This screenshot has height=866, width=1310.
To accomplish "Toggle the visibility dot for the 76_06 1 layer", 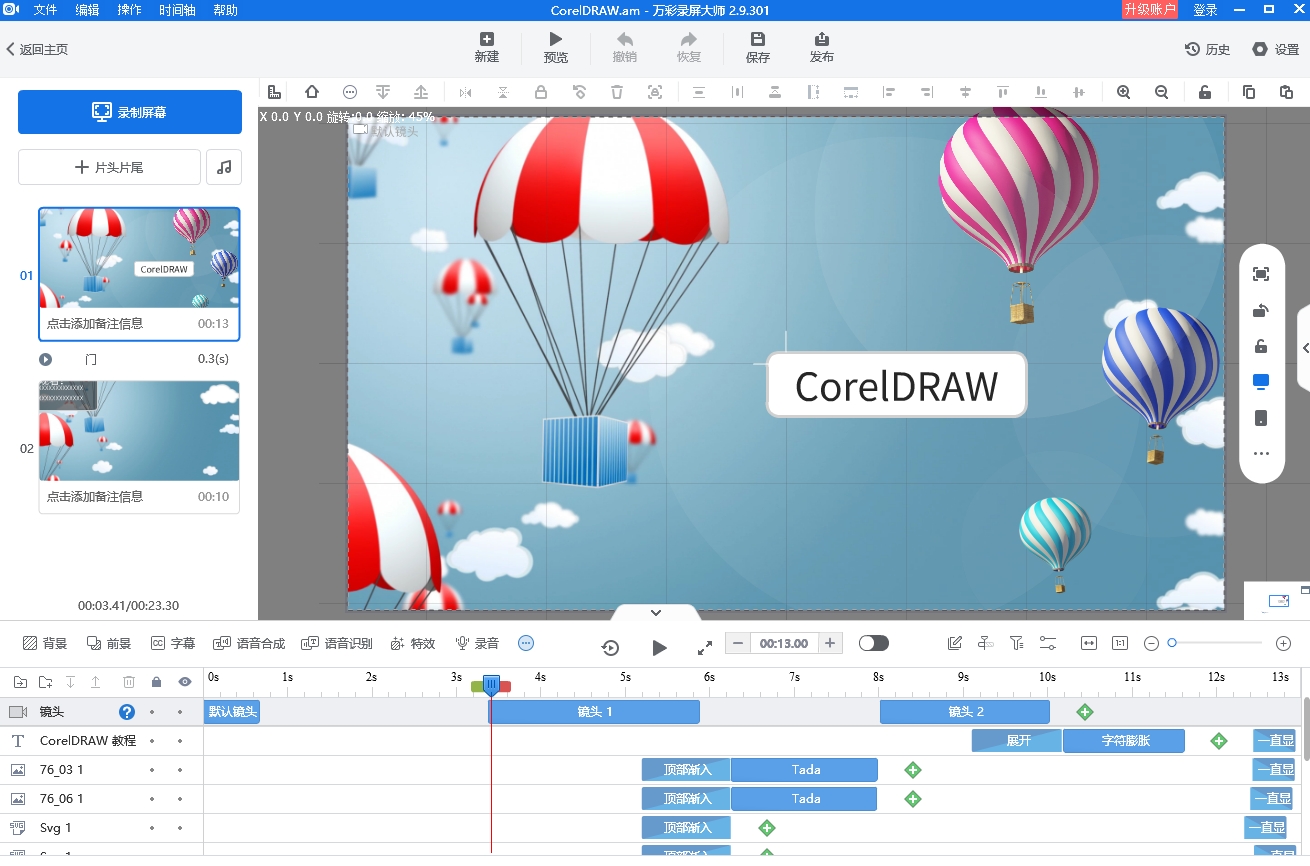I will [180, 799].
